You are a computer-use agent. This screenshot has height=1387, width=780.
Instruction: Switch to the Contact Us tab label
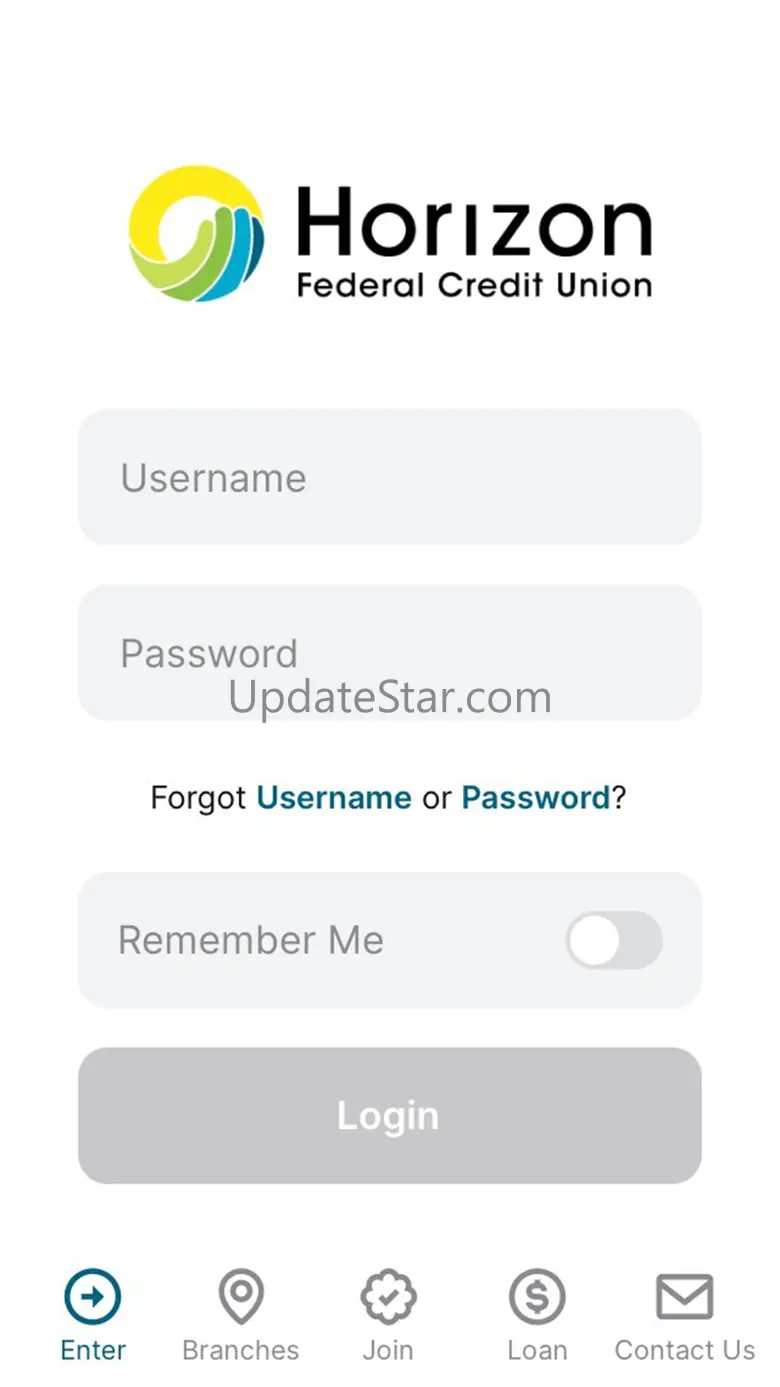pos(685,1350)
